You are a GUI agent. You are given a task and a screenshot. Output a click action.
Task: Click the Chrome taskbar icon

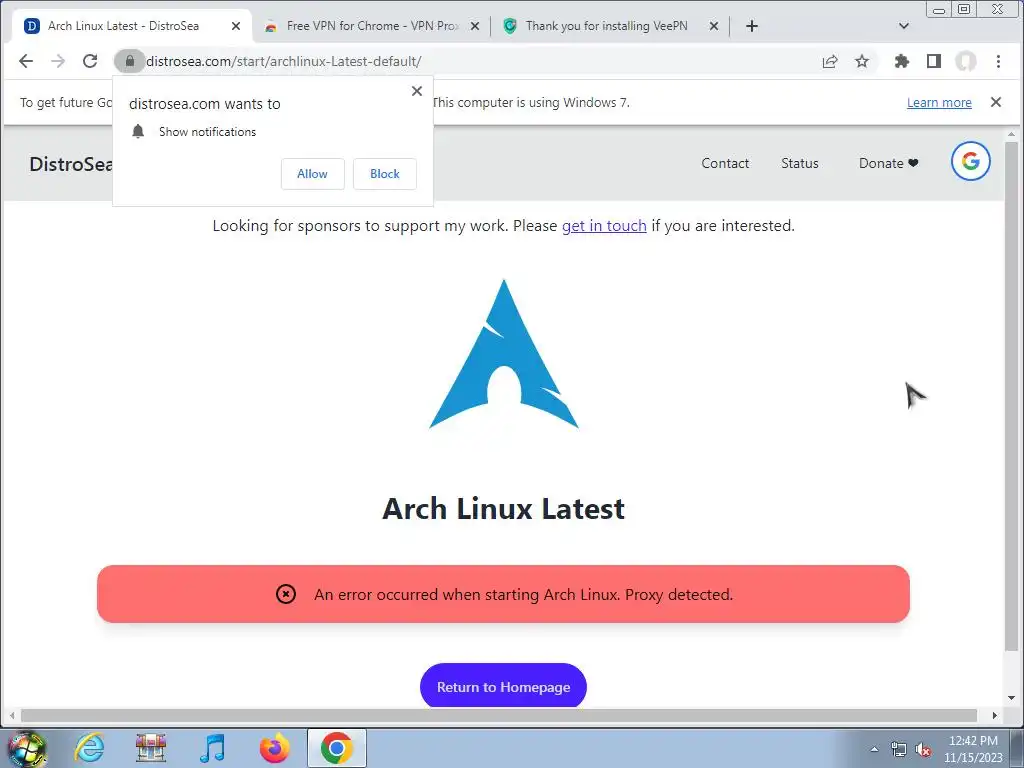click(x=336, y=748)
